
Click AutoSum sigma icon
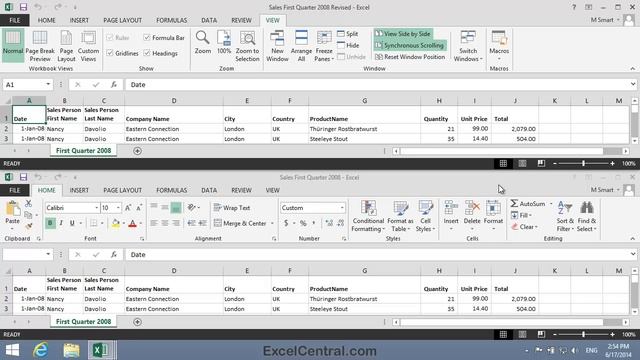(515, 203)
